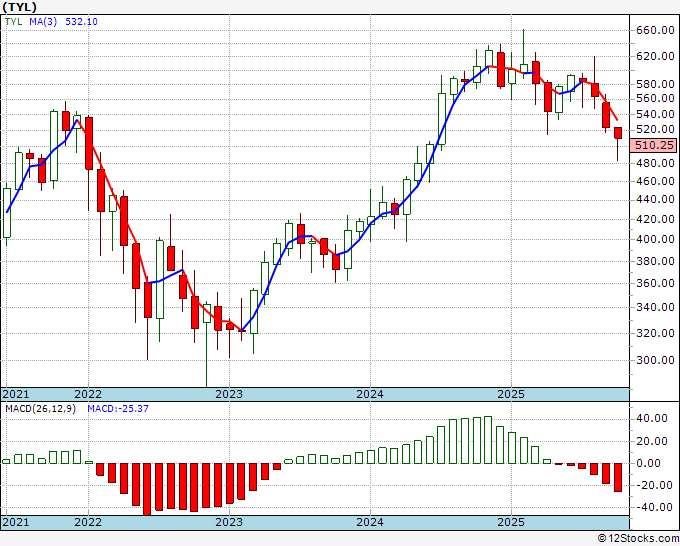
Task: Click the tallest green MACD bar near 40
Action: pos(488,439)
